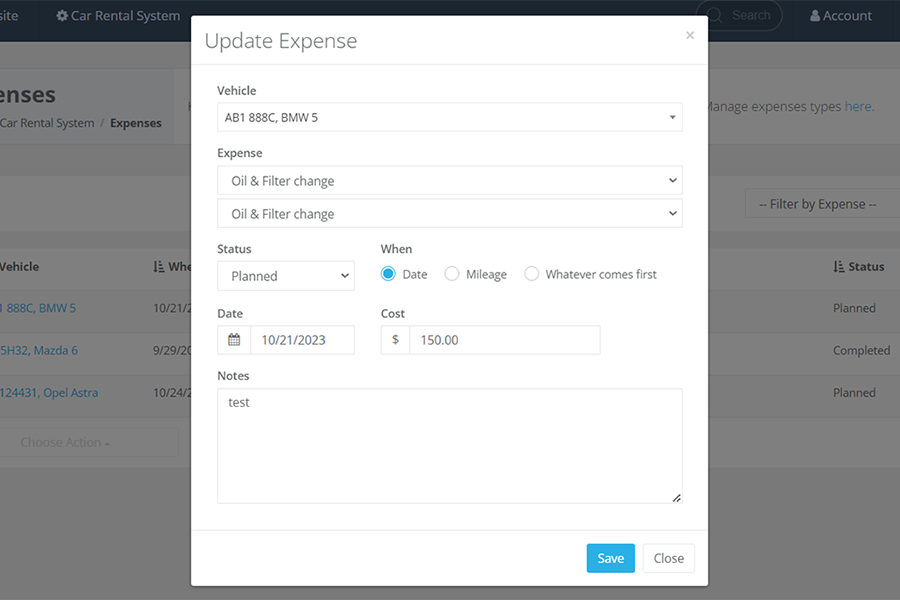Expand the first Expense dropdown
This screenshot has width=900, height=600.
click(x=449, y=181)
